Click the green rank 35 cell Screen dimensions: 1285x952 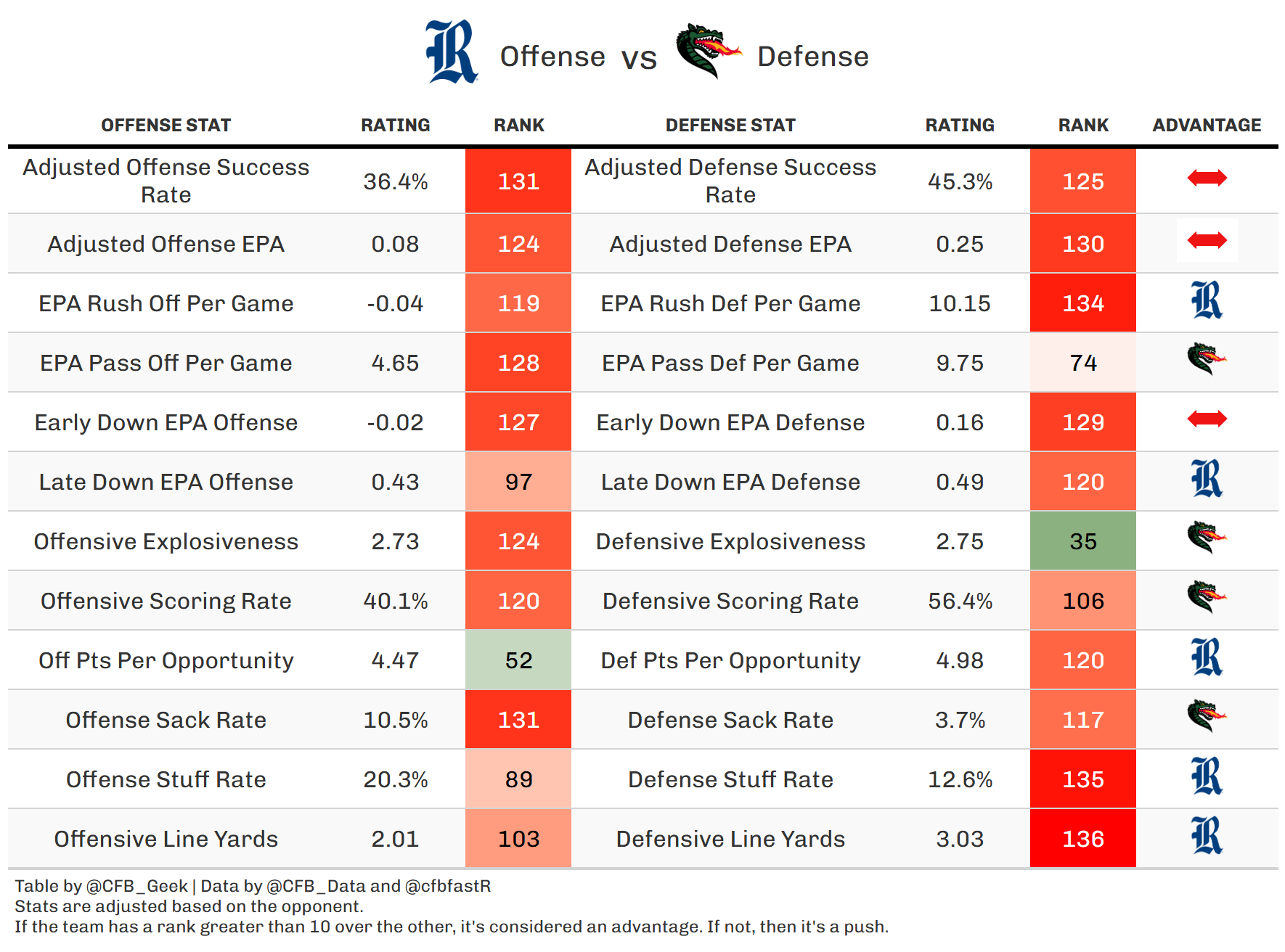coord(1082,541)
